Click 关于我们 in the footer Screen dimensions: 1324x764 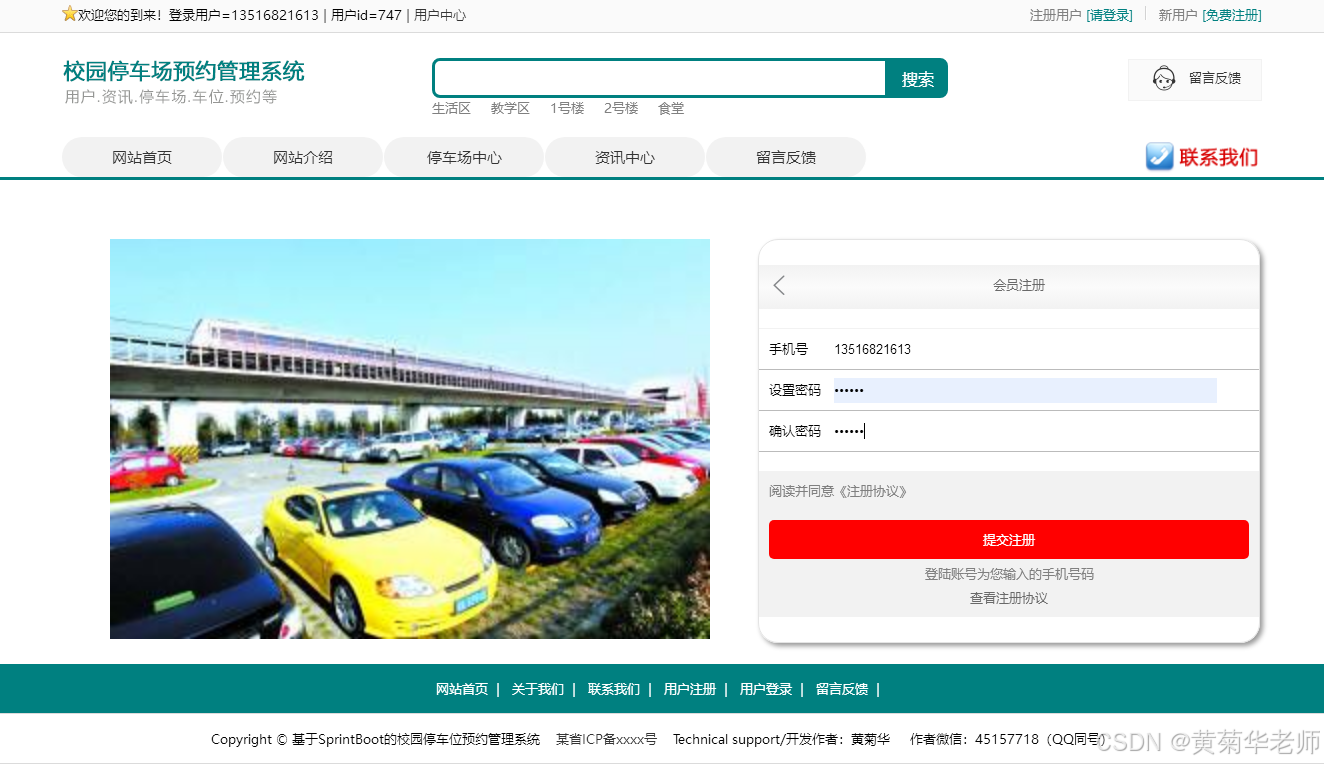tap(538, 689)
